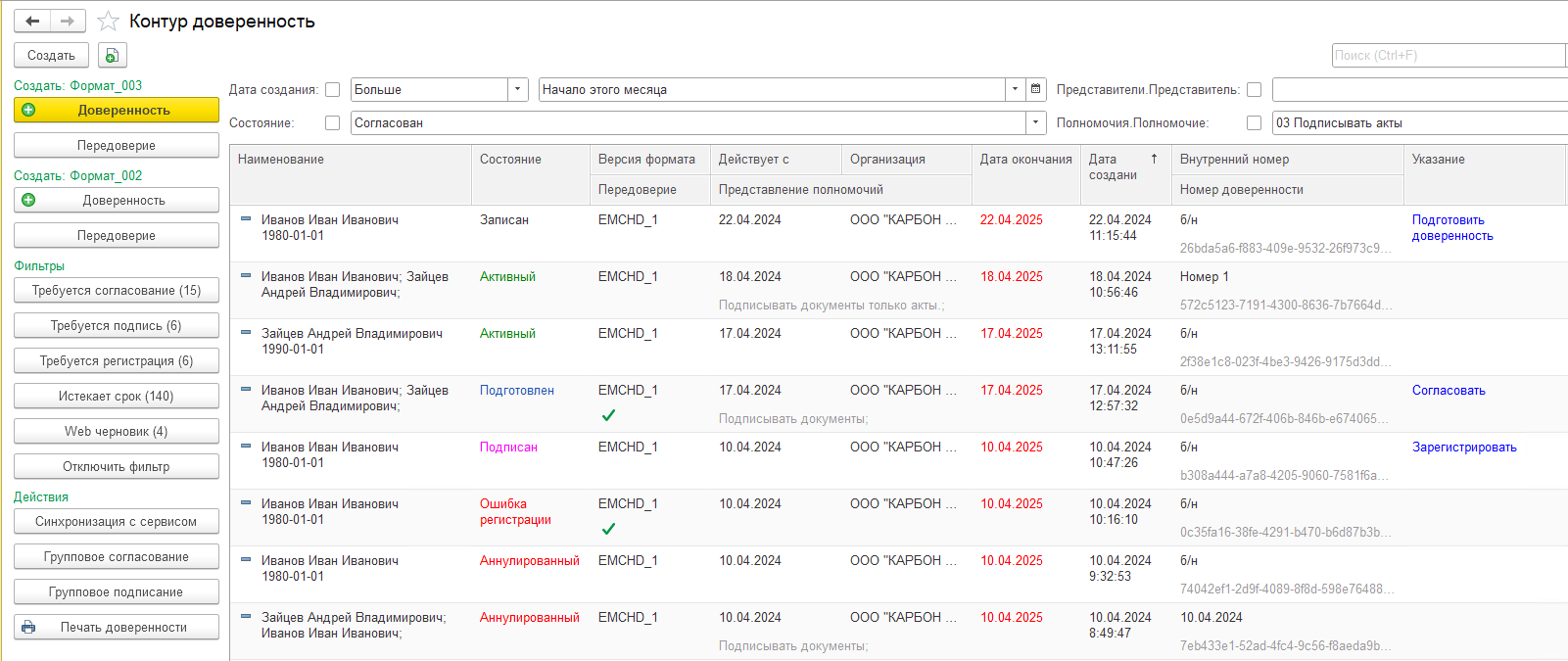Click 'Организация' column header

click(x=907, y=159)
